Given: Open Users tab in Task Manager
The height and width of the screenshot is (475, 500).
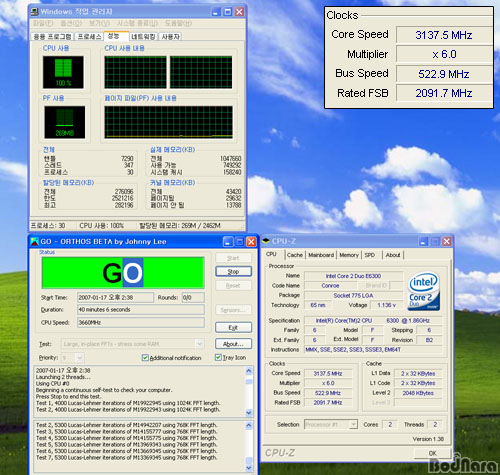Looking at the screenshot, I should (x=171, y=37).
